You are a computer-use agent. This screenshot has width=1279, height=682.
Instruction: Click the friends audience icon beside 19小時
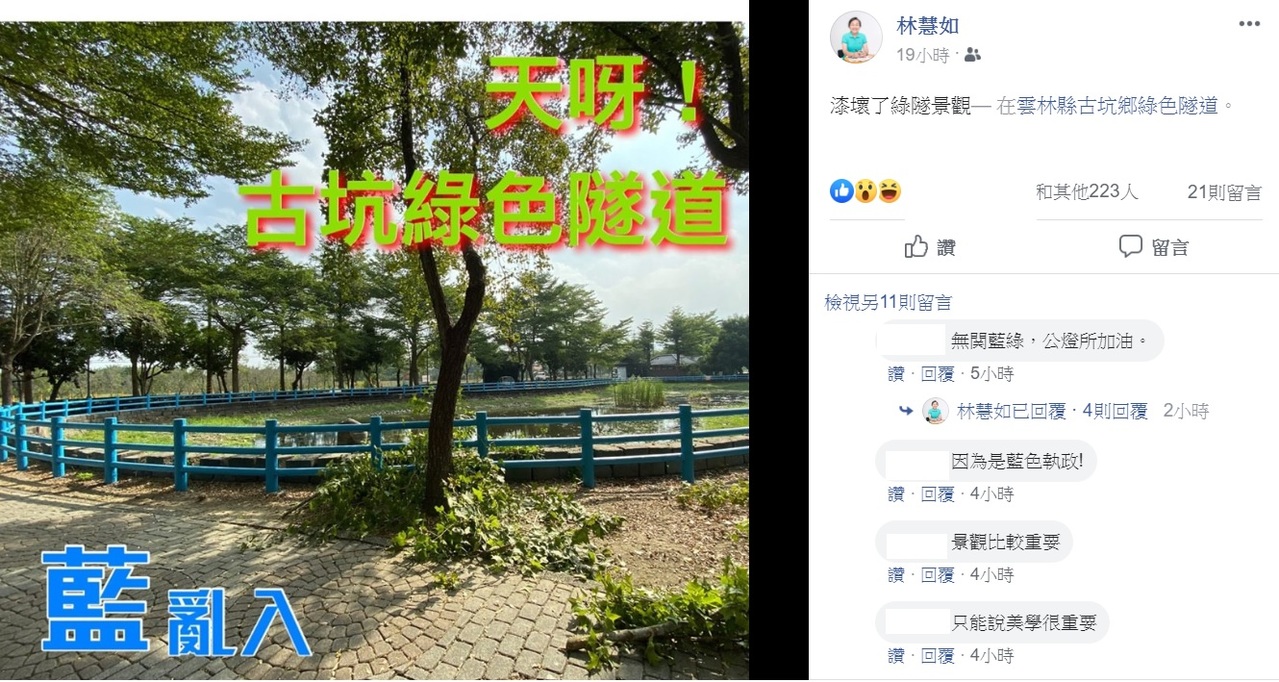point(972,55)
